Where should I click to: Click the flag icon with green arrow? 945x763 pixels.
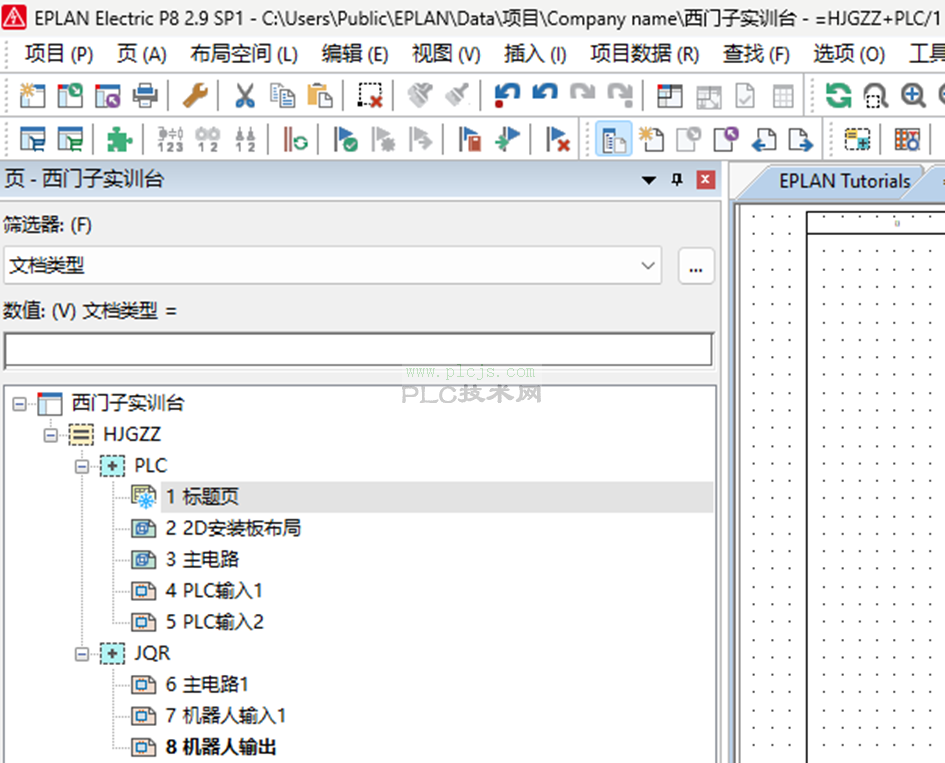(507, 139)
